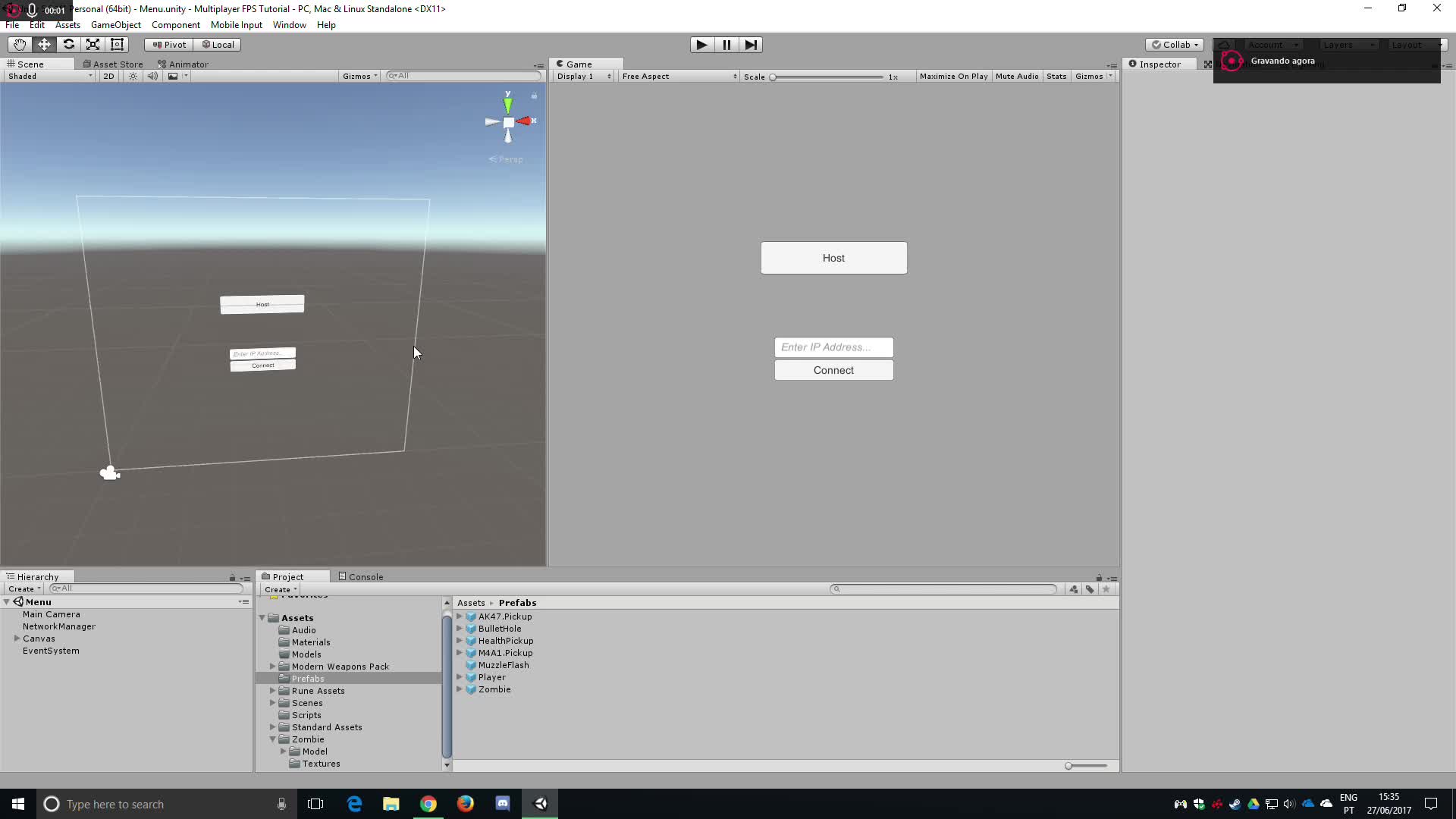
Task: Adjust the Game view Scale slider
Action: [x=773, y=77]
